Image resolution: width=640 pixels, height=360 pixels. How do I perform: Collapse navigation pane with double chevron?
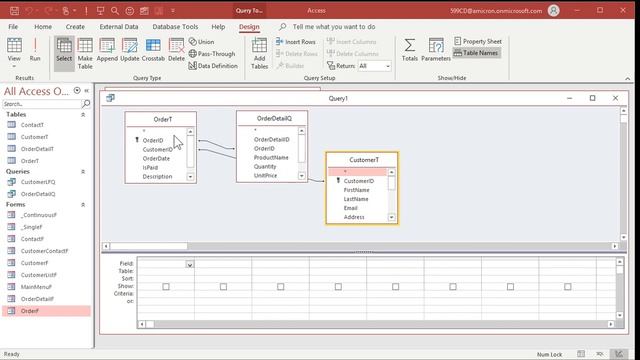click(x=87, y=91)
